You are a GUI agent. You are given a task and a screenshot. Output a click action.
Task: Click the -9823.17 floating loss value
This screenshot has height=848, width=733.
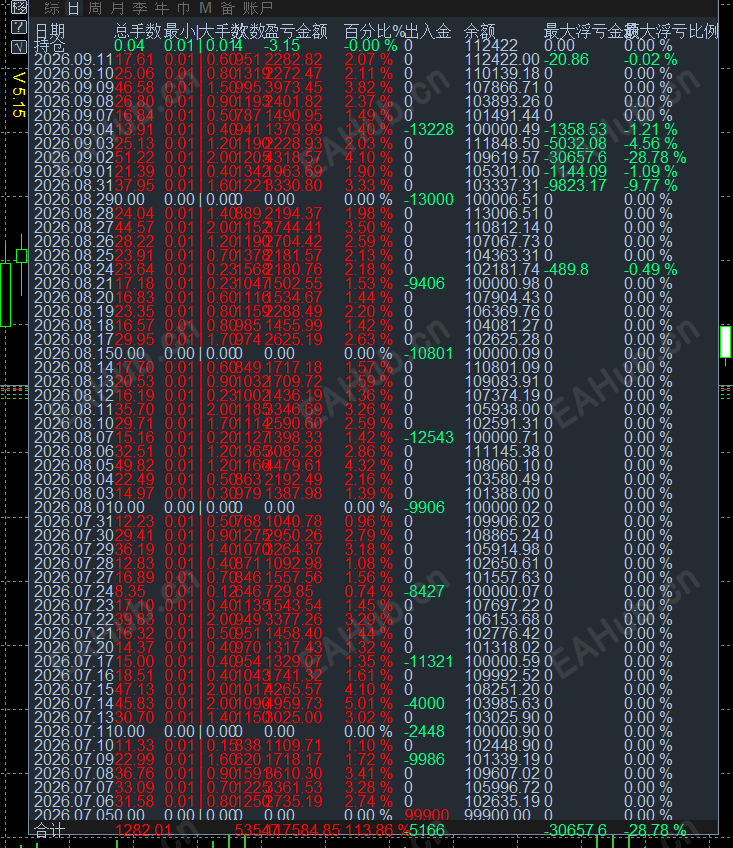576,186
